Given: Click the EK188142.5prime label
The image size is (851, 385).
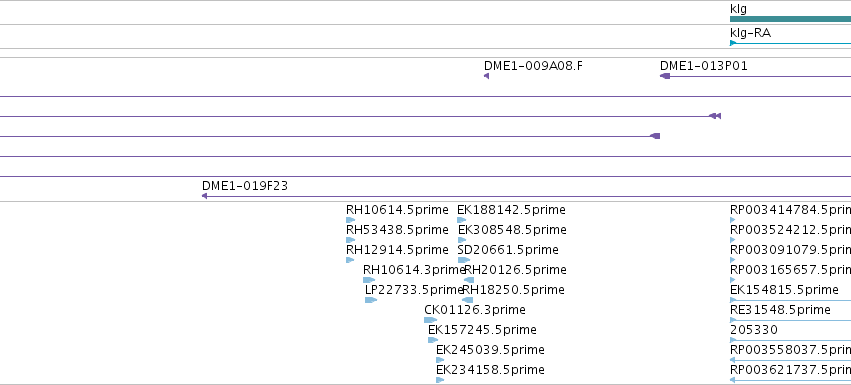Looking at the screenshot, I should [x=511, y=210].
